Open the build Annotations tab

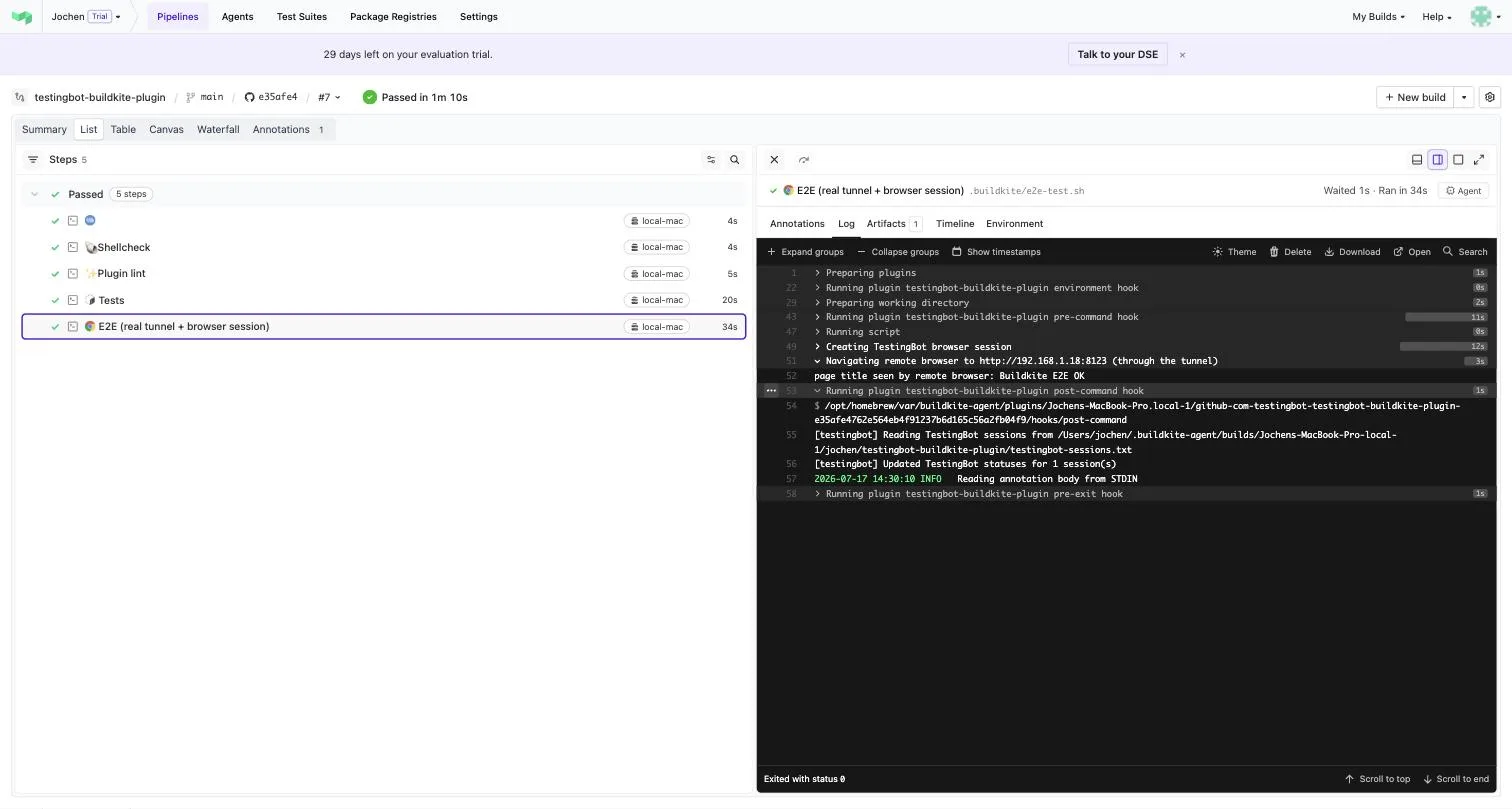(289, 130)
